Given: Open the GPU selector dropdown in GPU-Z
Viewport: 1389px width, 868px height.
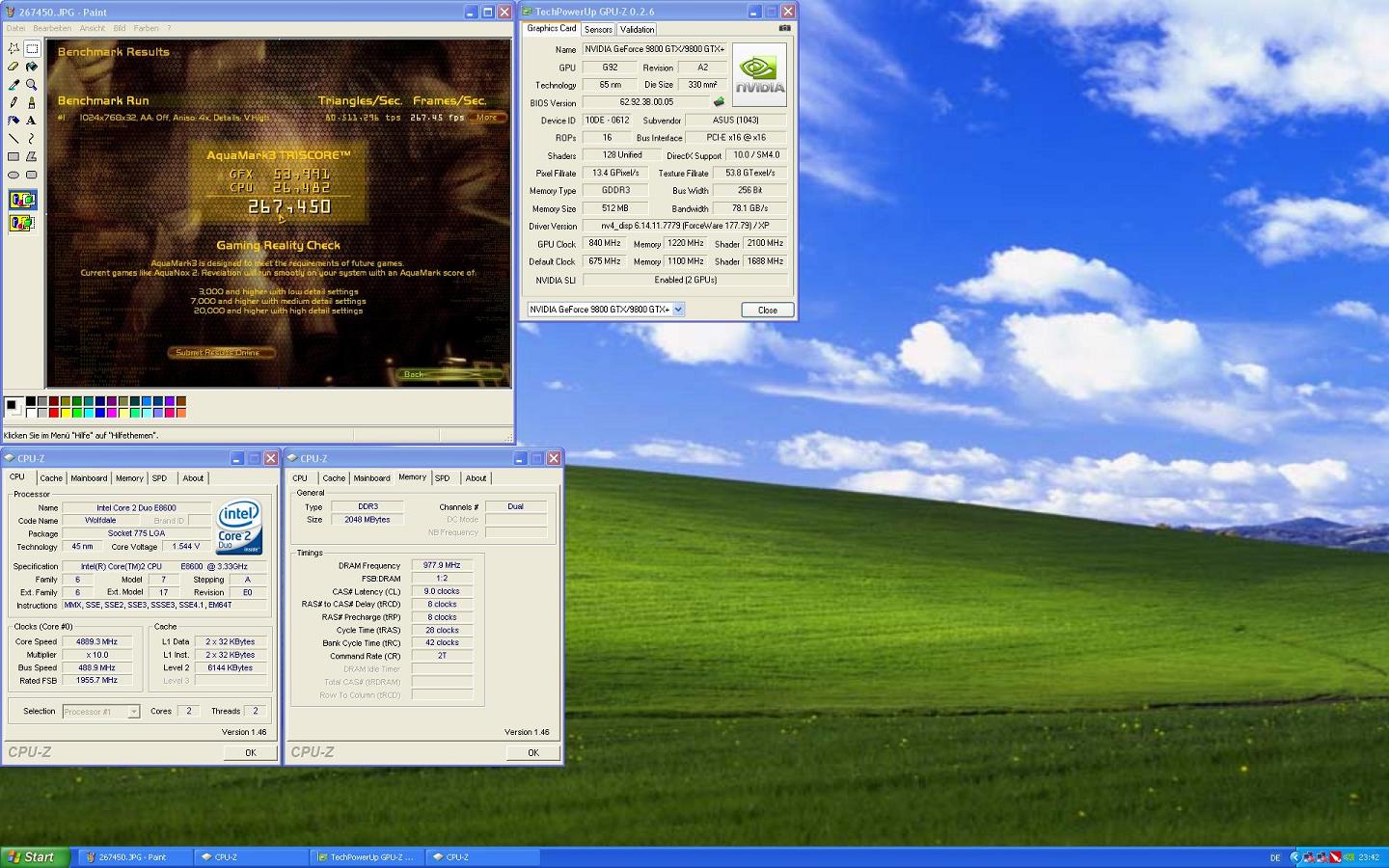Looking at the screenshot, I should click(678, 310).
